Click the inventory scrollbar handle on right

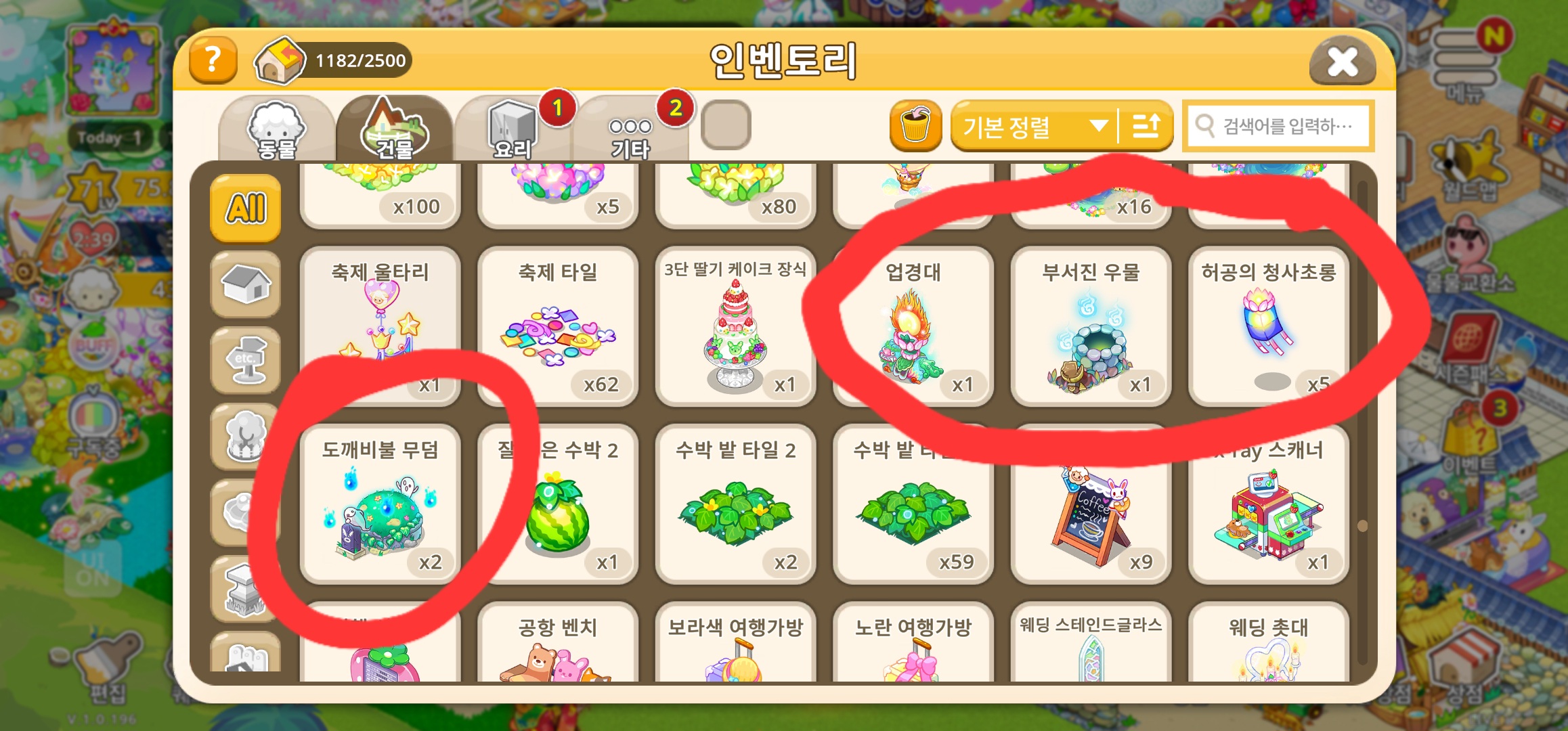[x=1362, y=525]
